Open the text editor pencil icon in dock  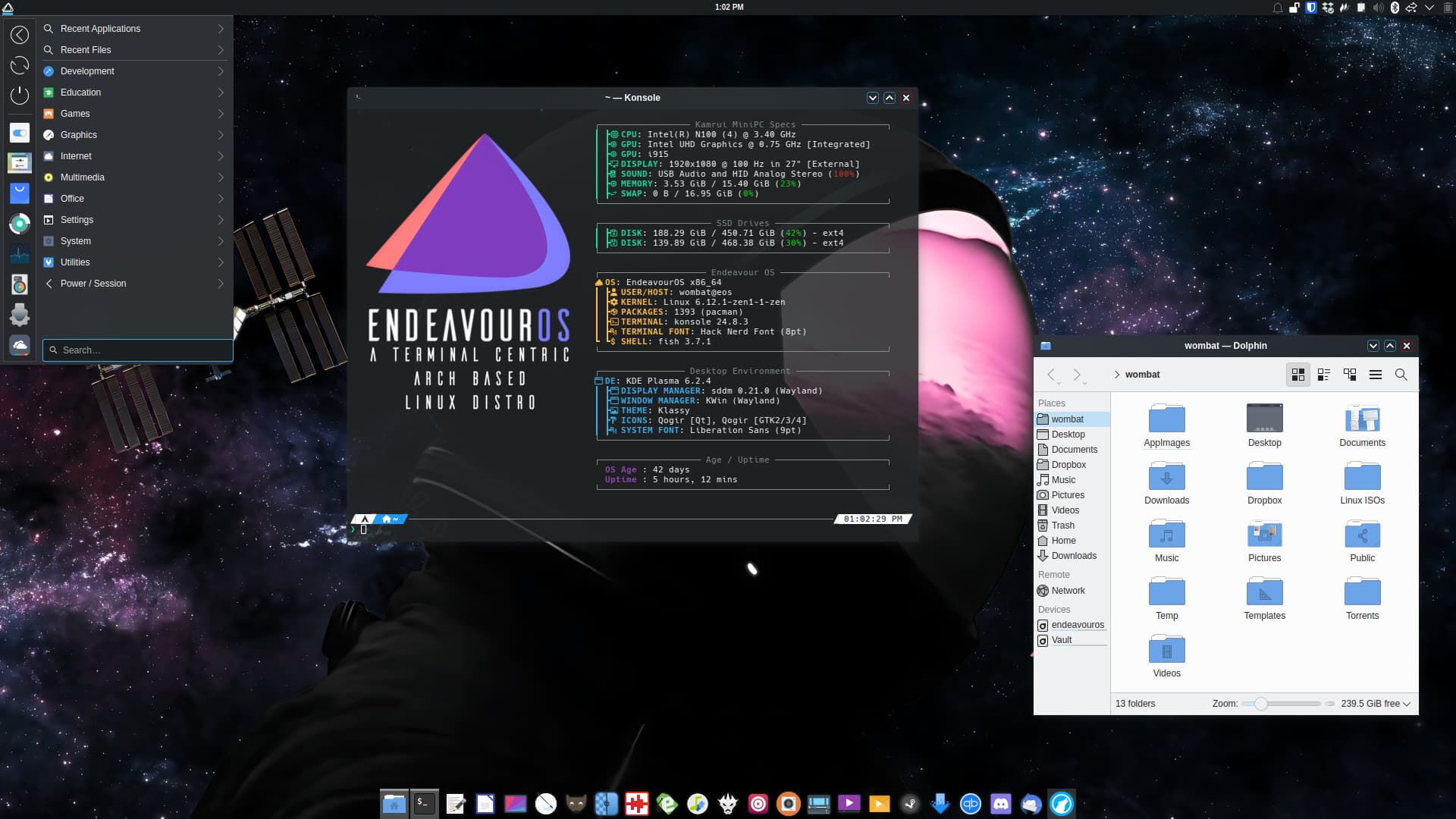click(455, 803)
